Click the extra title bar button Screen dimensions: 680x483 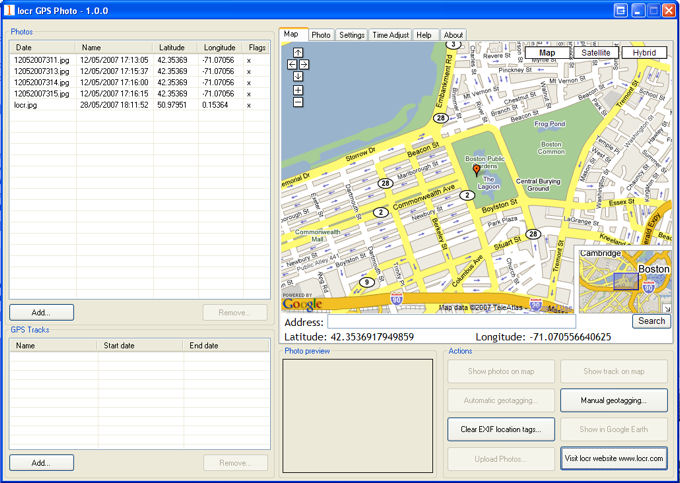pyautogui.click(x=621, y=10)
